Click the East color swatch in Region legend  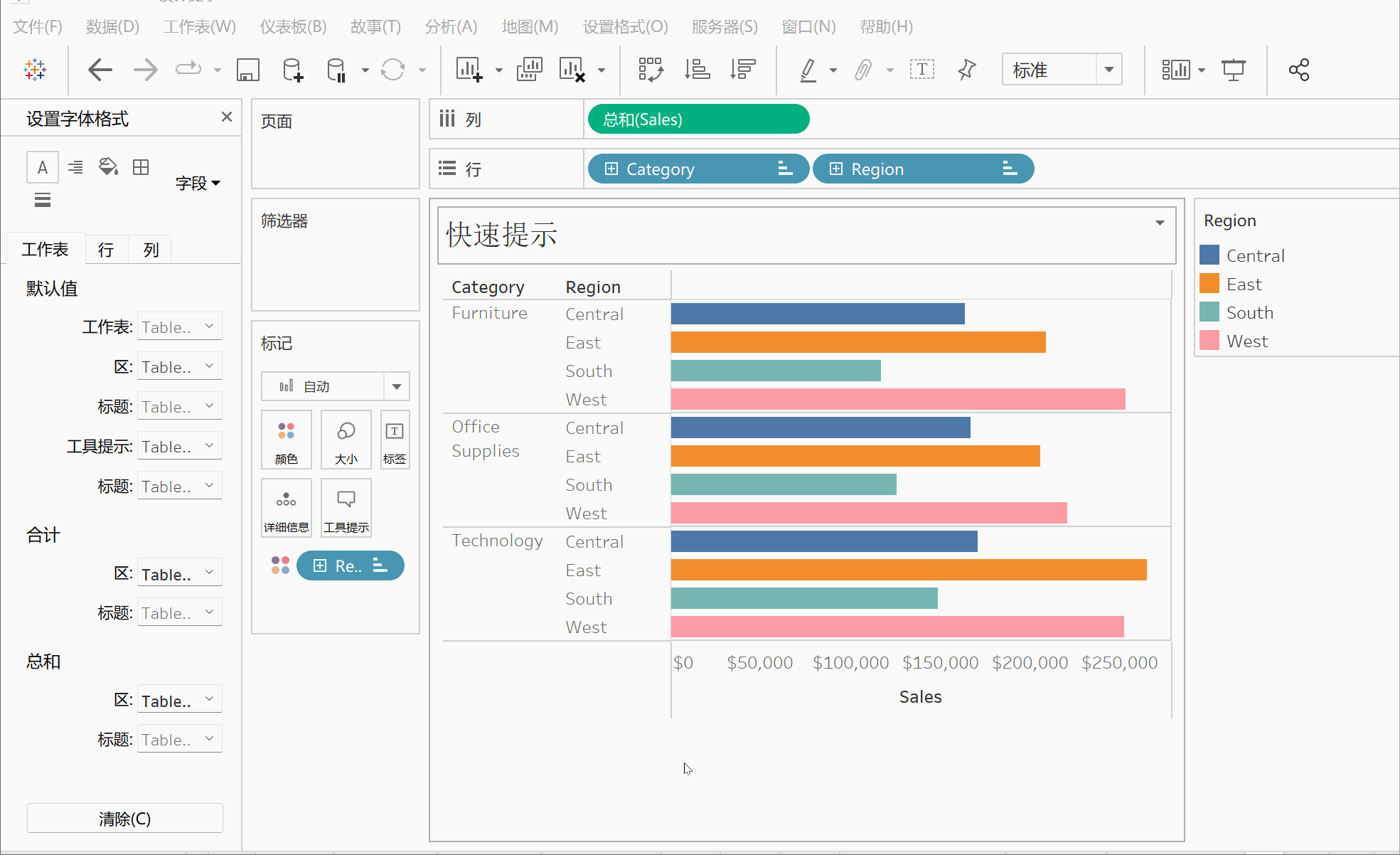point(1209,283)
